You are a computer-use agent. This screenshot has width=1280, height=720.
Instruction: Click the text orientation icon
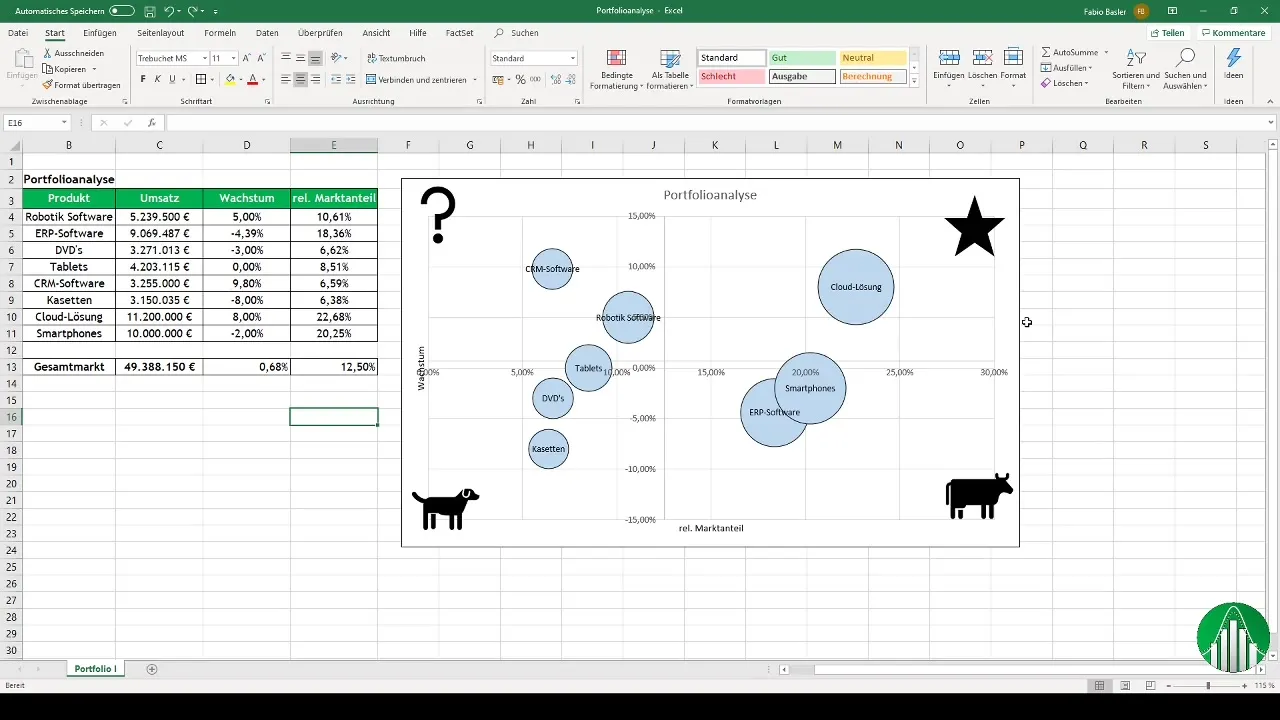tap(337, 58)
